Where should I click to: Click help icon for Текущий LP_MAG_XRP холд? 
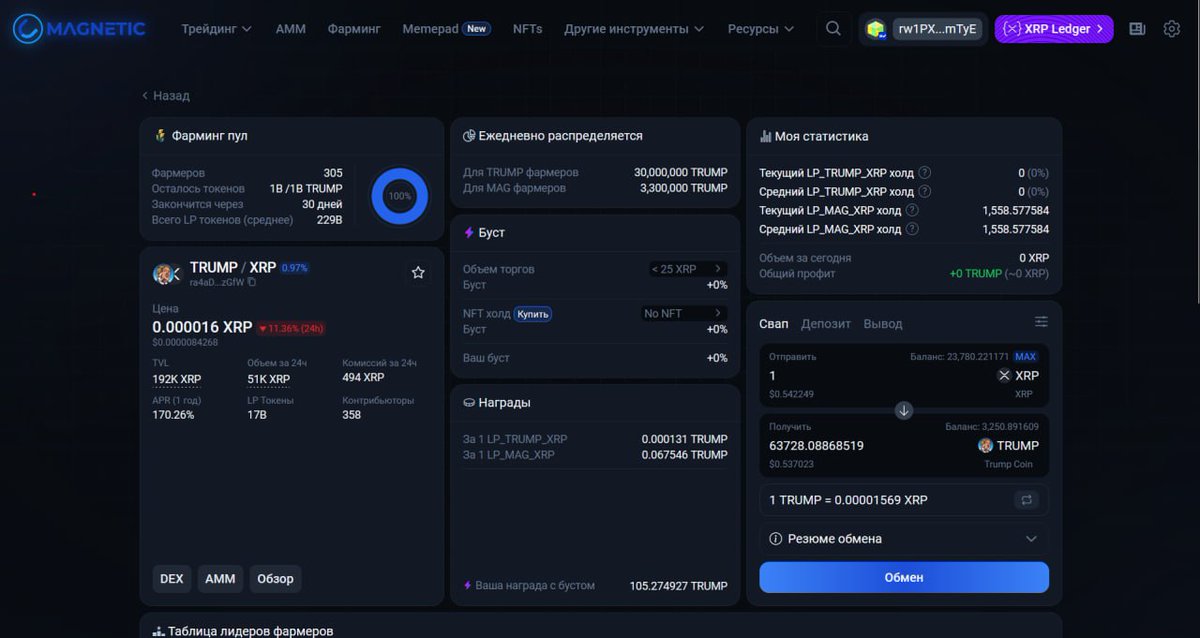click(912, 210)
